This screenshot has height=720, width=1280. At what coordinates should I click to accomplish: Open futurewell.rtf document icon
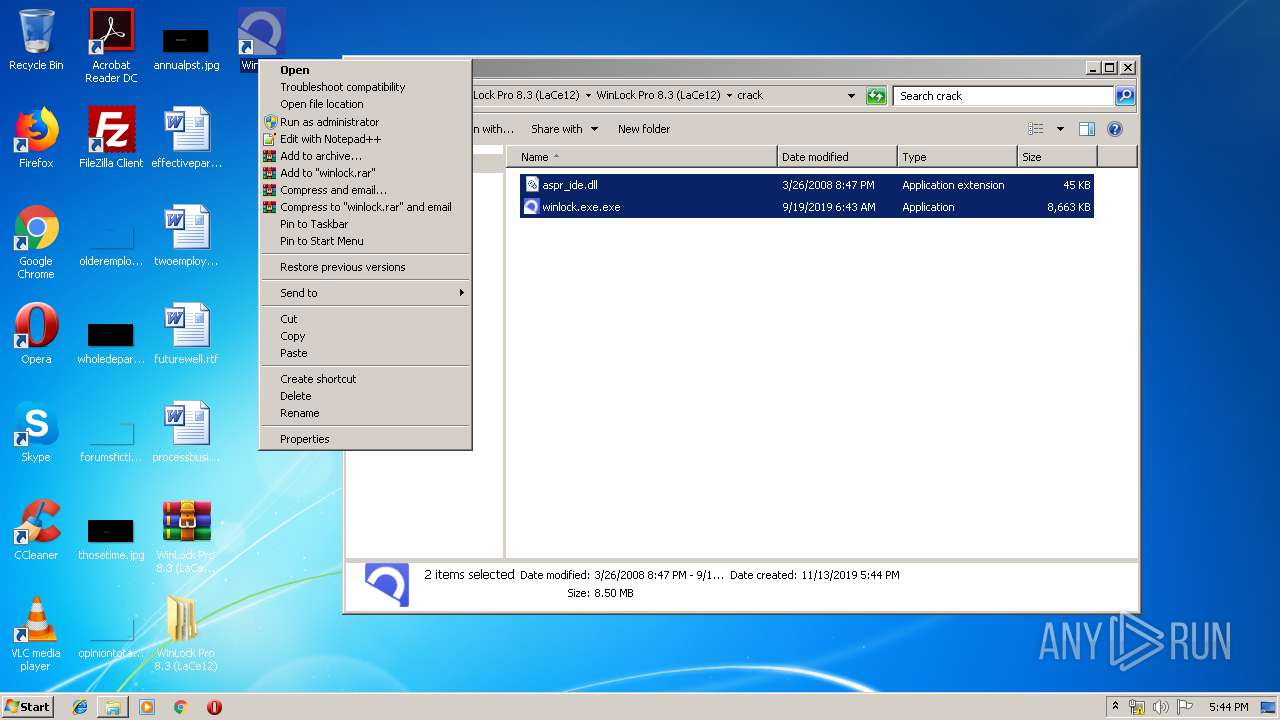[x=186, y=334]
